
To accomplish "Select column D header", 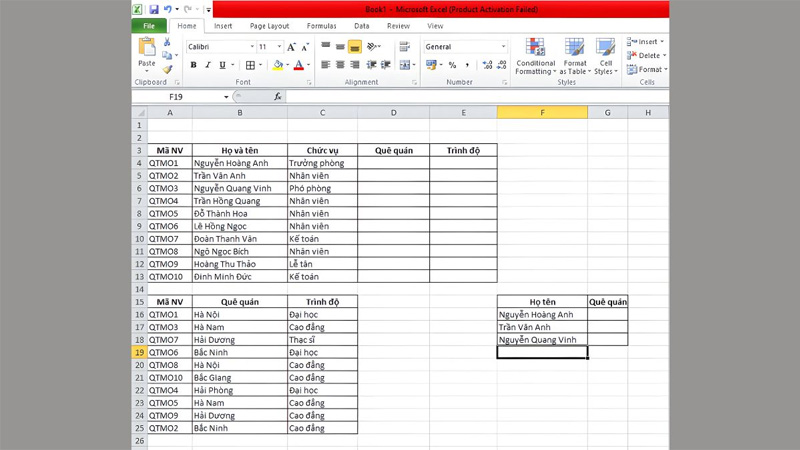I will tap(393, 113).
